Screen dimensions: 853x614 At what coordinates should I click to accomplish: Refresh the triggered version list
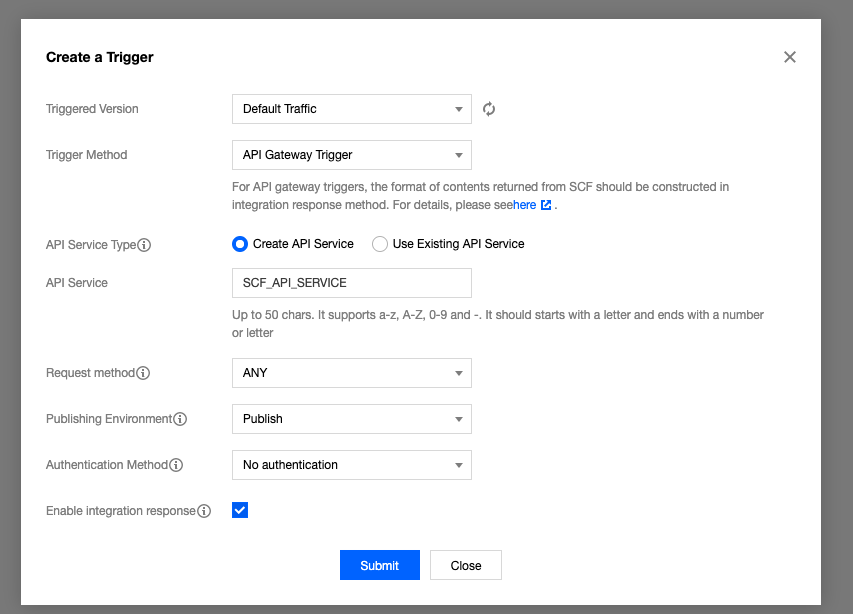(489, 109)
